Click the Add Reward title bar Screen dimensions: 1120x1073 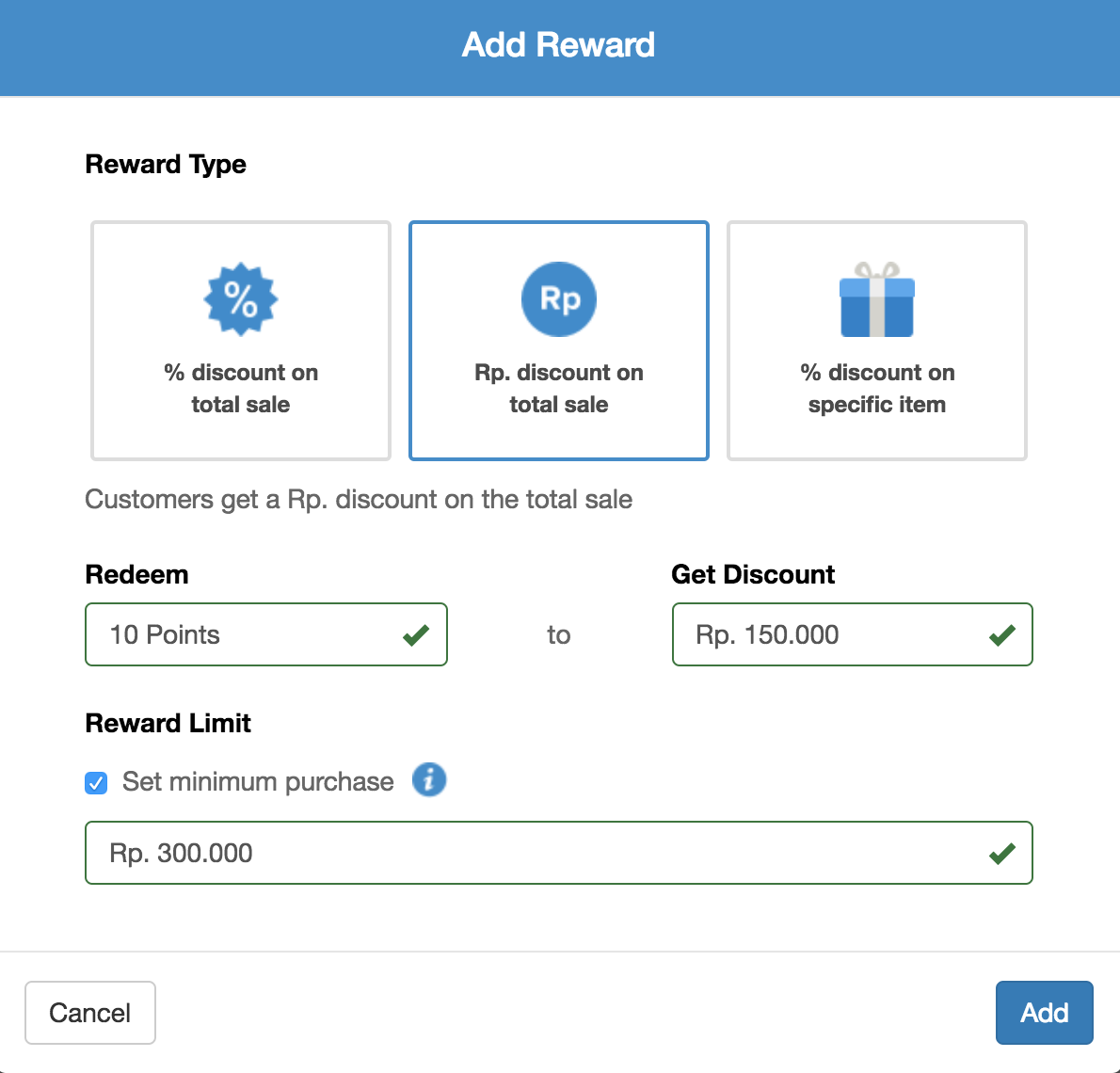[x=559, y=45]
